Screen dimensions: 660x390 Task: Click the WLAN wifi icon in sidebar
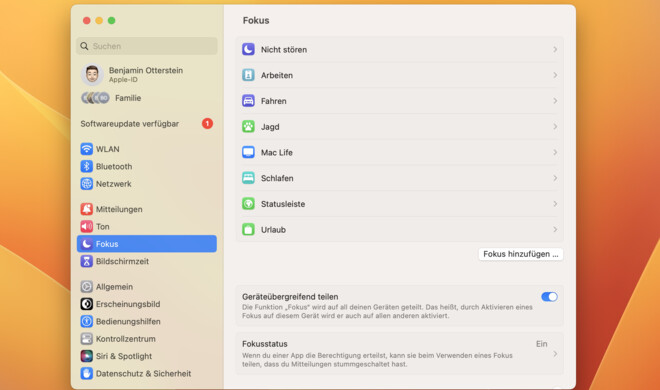(x=87, y=149)
